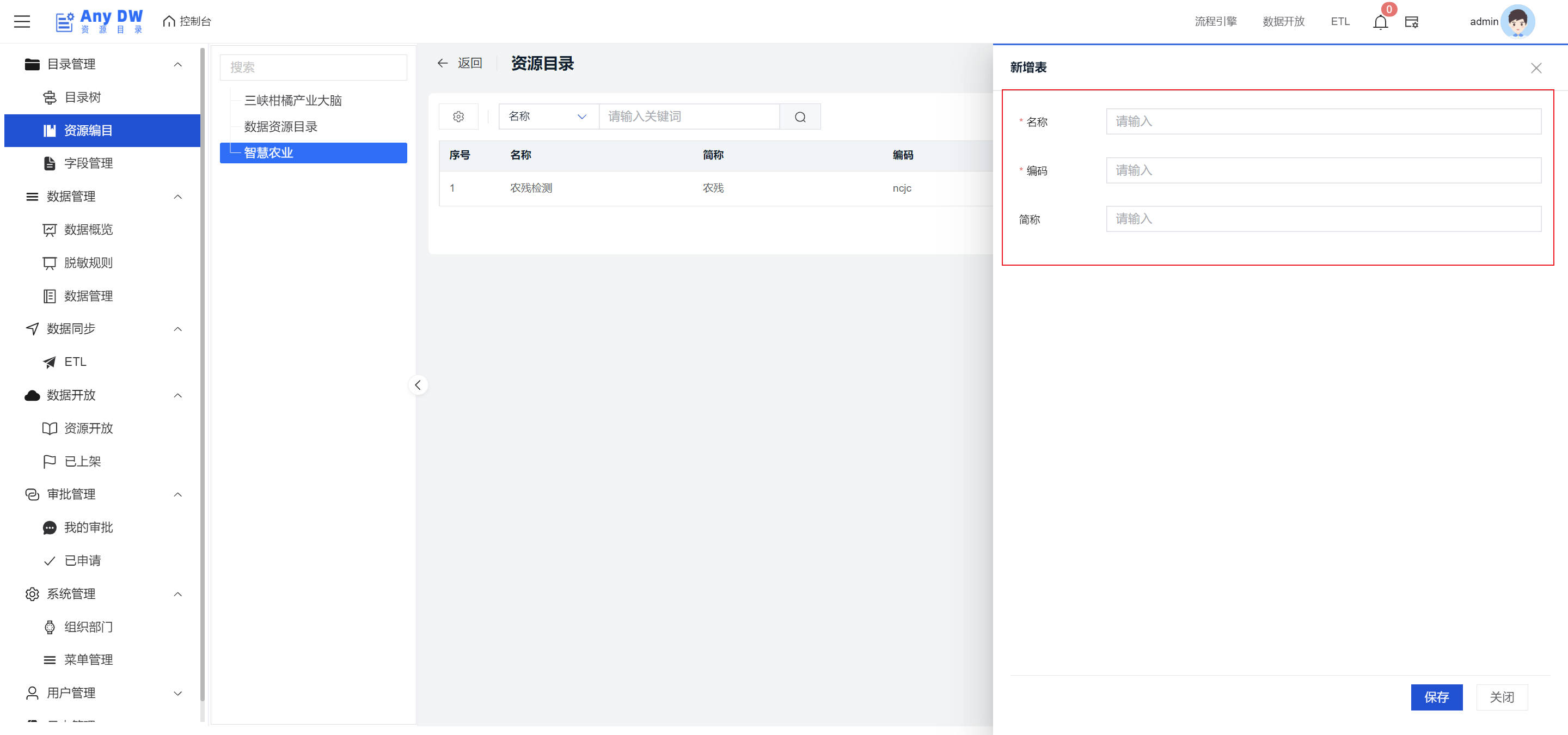Screen dimensions: 1568x735
Task: Collapse tree panel with left chevron
Action: 418,385
